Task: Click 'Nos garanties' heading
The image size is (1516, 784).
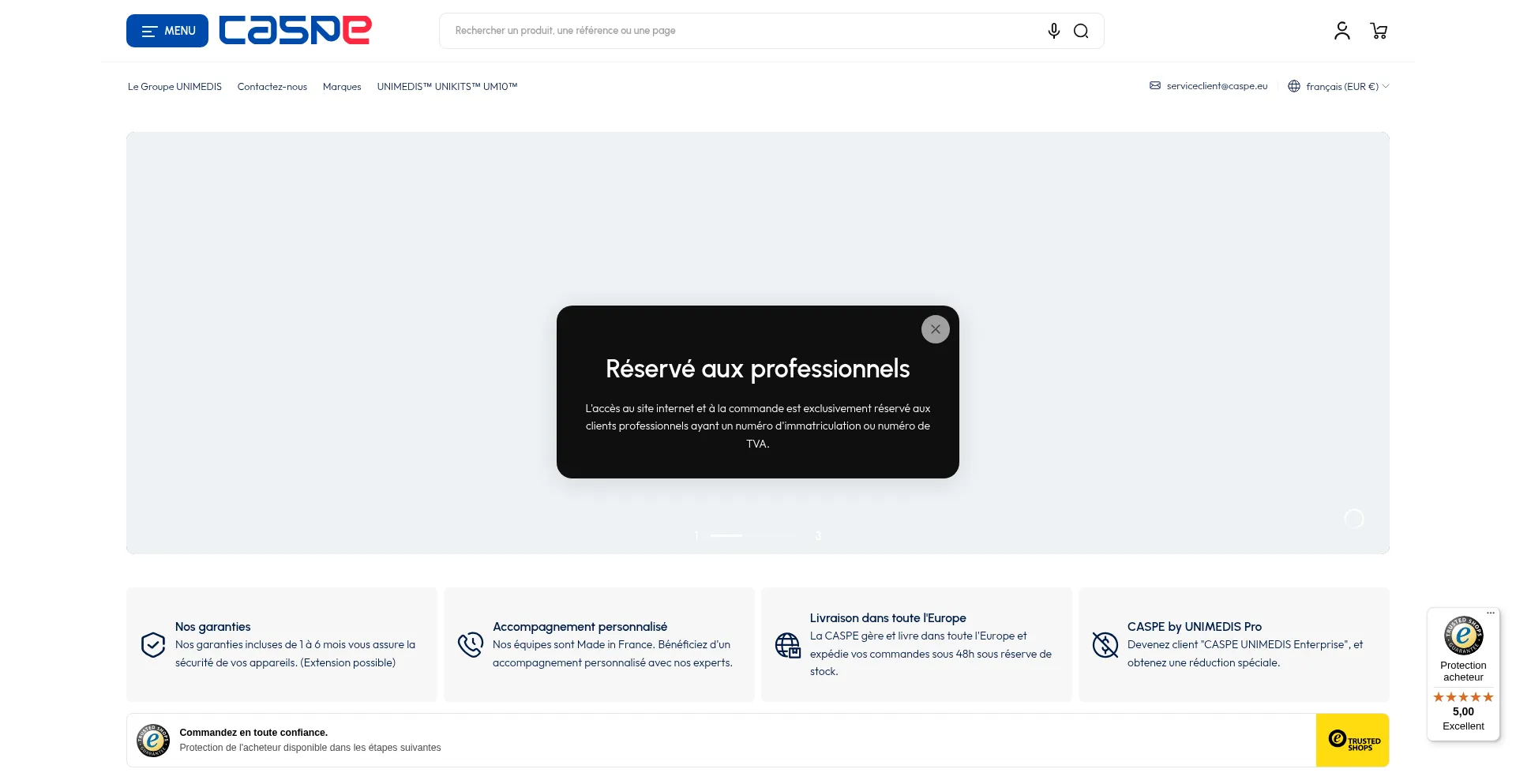Action: pyautogui.click(x=213, y=627)
